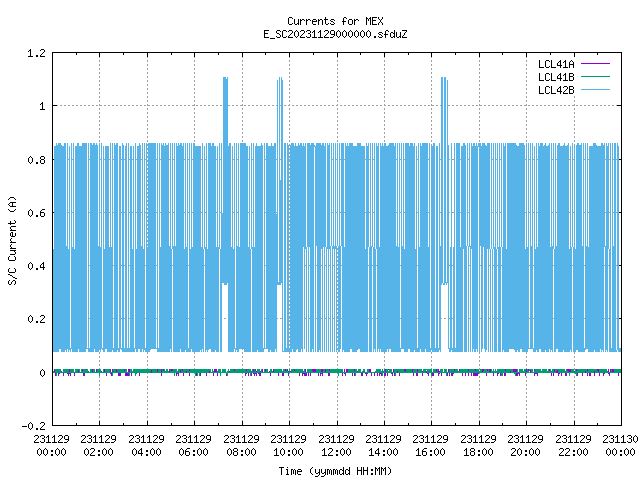The height and width of the screenshot is (480, 640).
Task: Click the y-axis tick label 1
Action: pyautogui.click(x=42, y=107)
